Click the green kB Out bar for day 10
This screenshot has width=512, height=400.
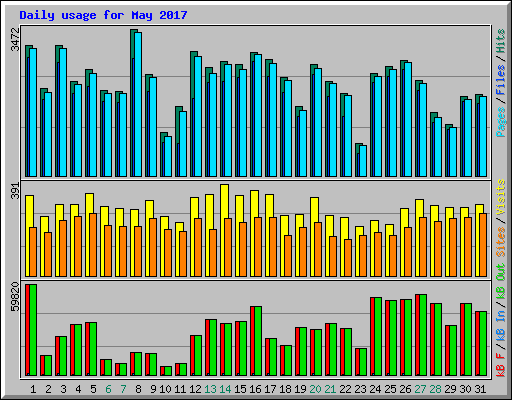(168, 371)
